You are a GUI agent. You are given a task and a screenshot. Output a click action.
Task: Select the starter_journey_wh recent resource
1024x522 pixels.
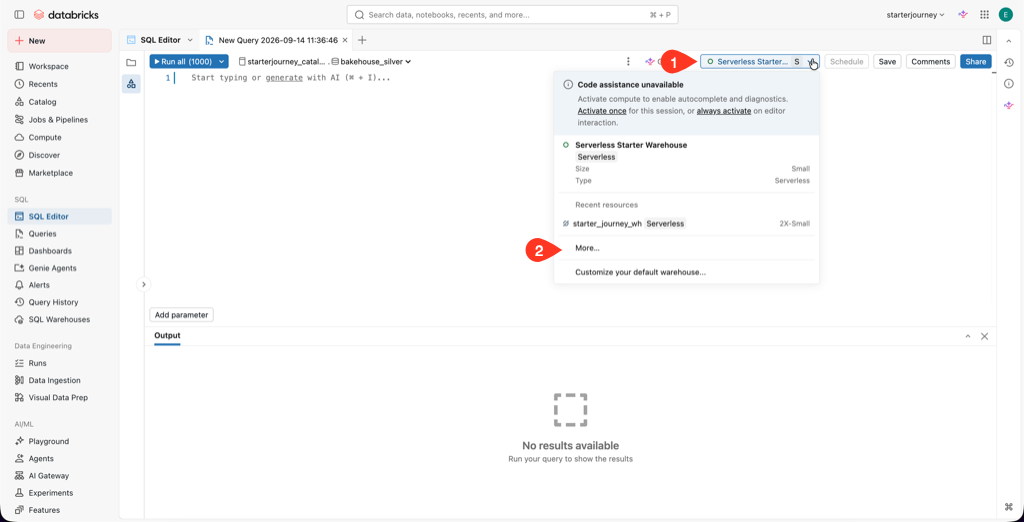686,223
